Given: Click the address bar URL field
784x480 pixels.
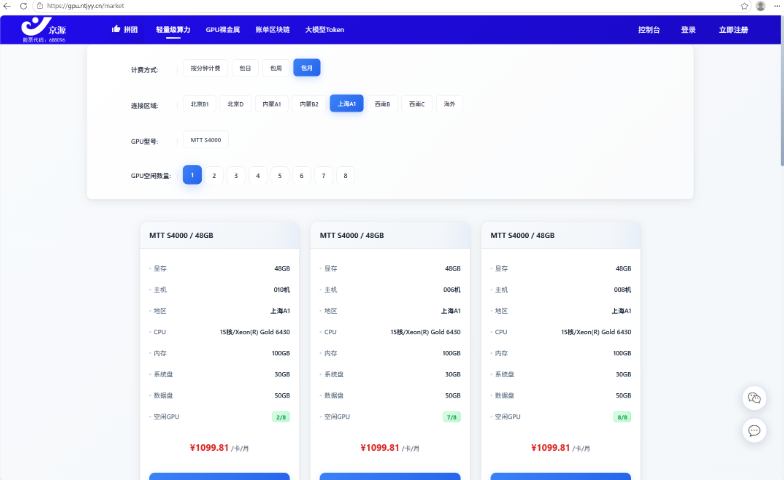Looking at the screenshot, I should click(x=390, y=6).
